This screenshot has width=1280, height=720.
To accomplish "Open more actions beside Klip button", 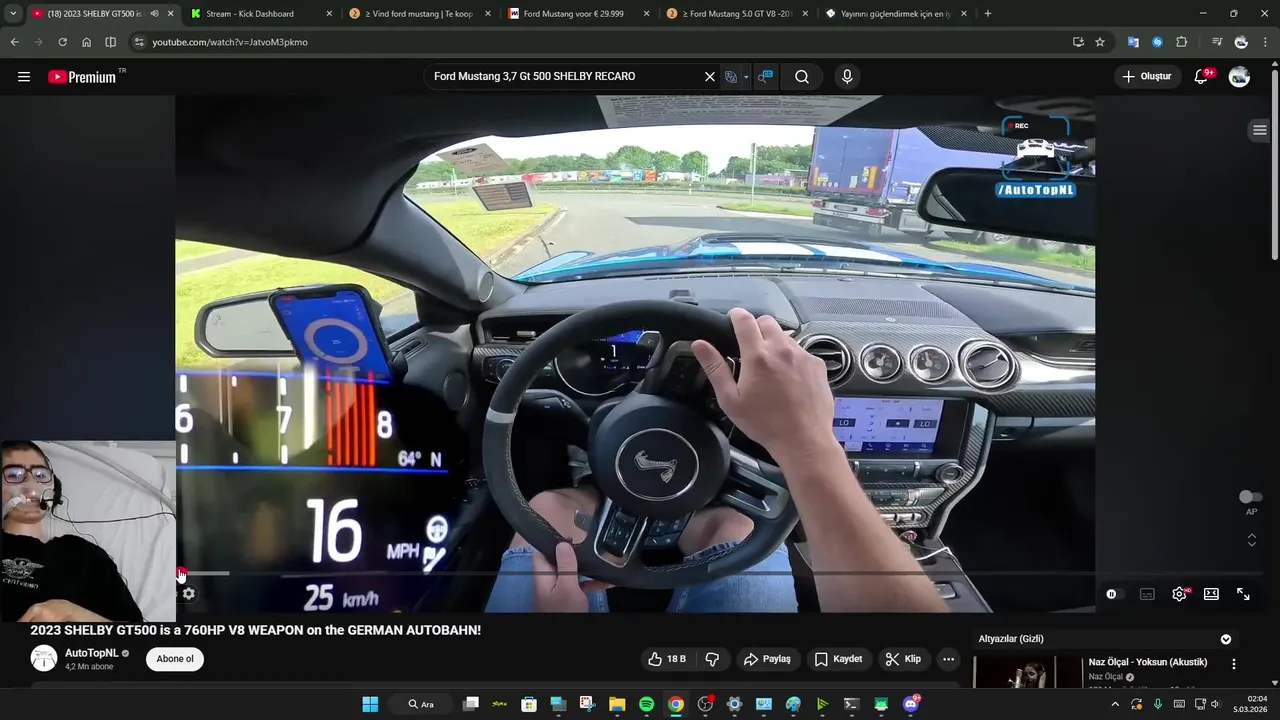I will tap(948, 659).
